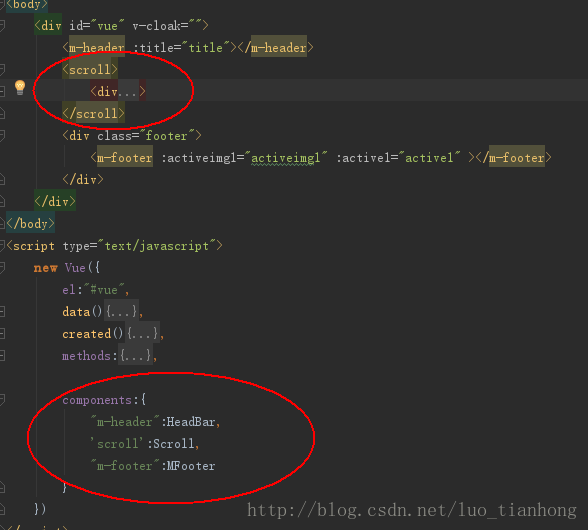Image resolution: width=588 pixels, height=530 pixels.
Task: Click the components property key
Action: pos(97,400)
